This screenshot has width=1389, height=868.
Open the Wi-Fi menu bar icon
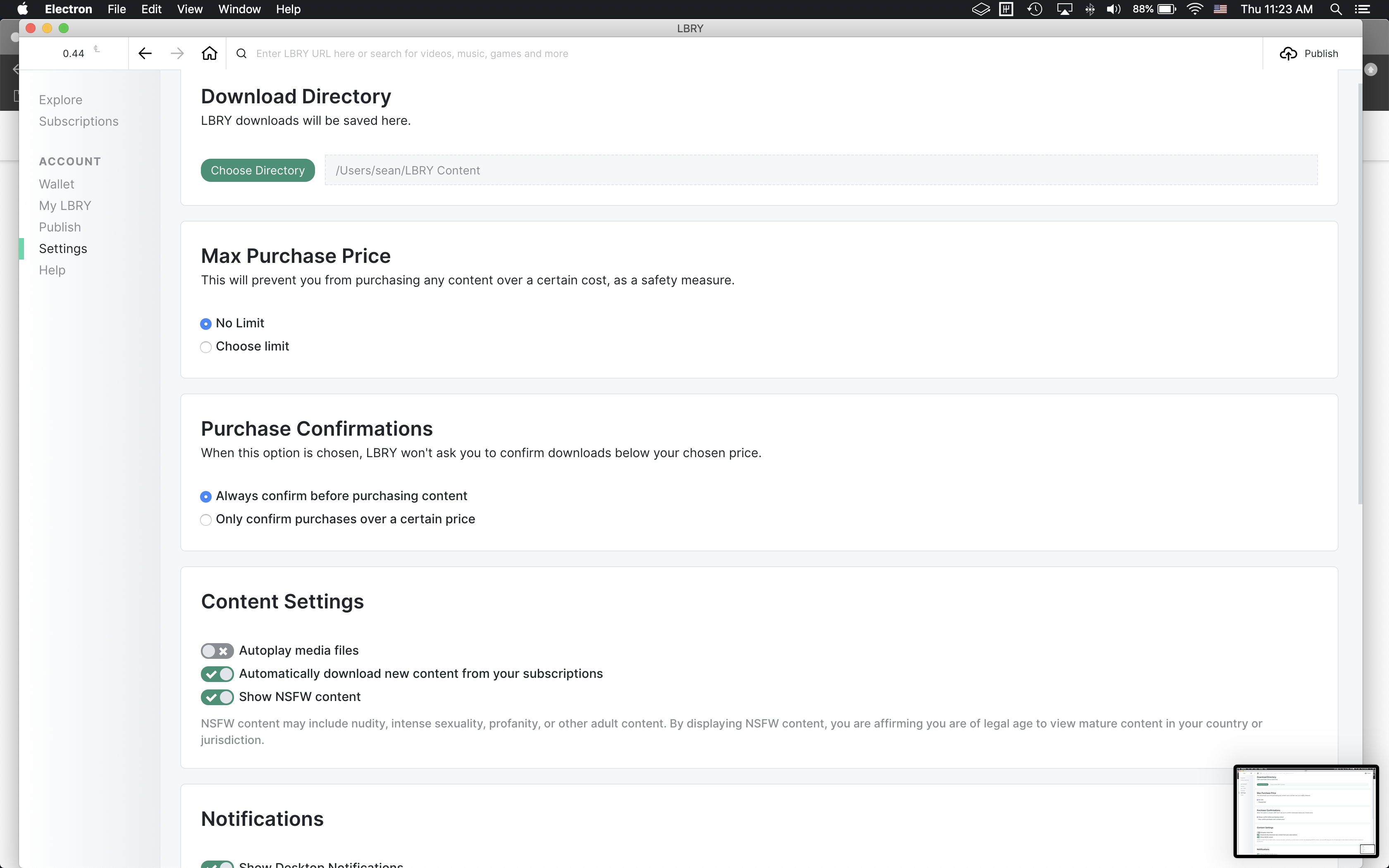coord(1194,9)
